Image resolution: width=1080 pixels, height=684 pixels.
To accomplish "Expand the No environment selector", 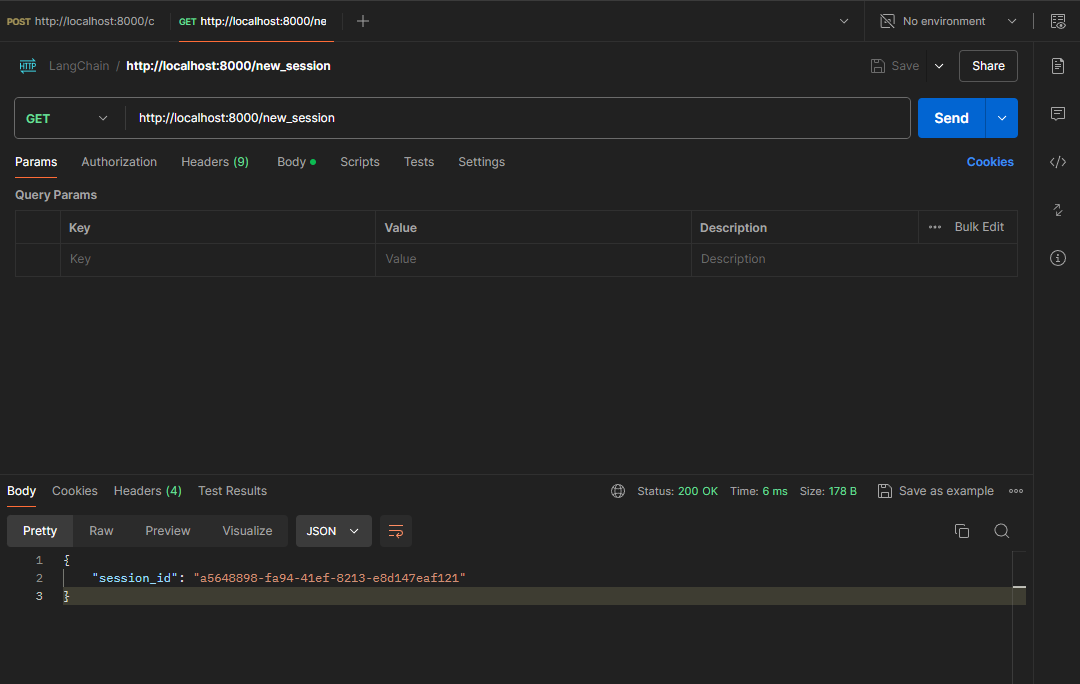I will (x=947, y=21).
